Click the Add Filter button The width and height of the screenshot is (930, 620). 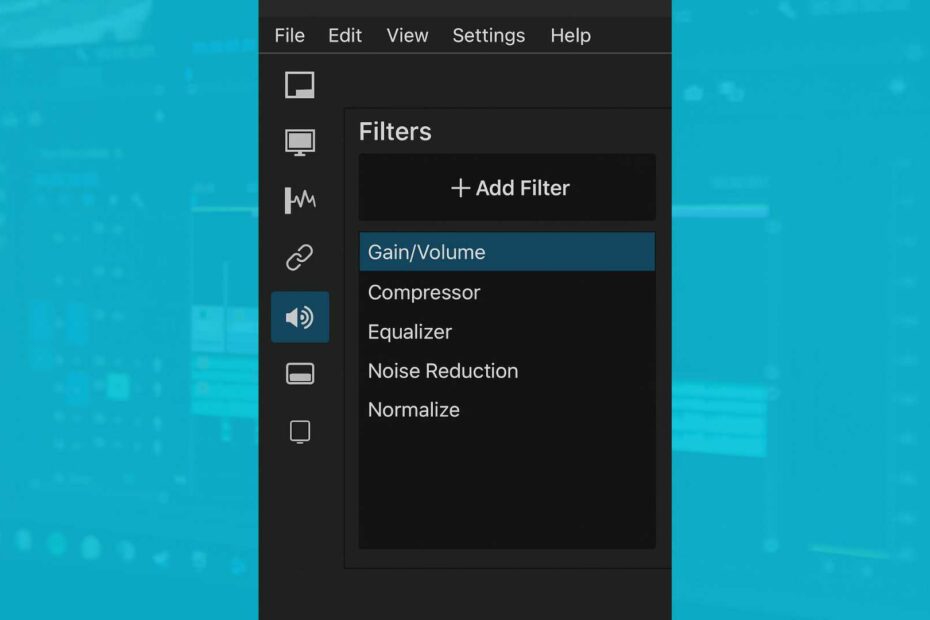[x=507, y=187]
